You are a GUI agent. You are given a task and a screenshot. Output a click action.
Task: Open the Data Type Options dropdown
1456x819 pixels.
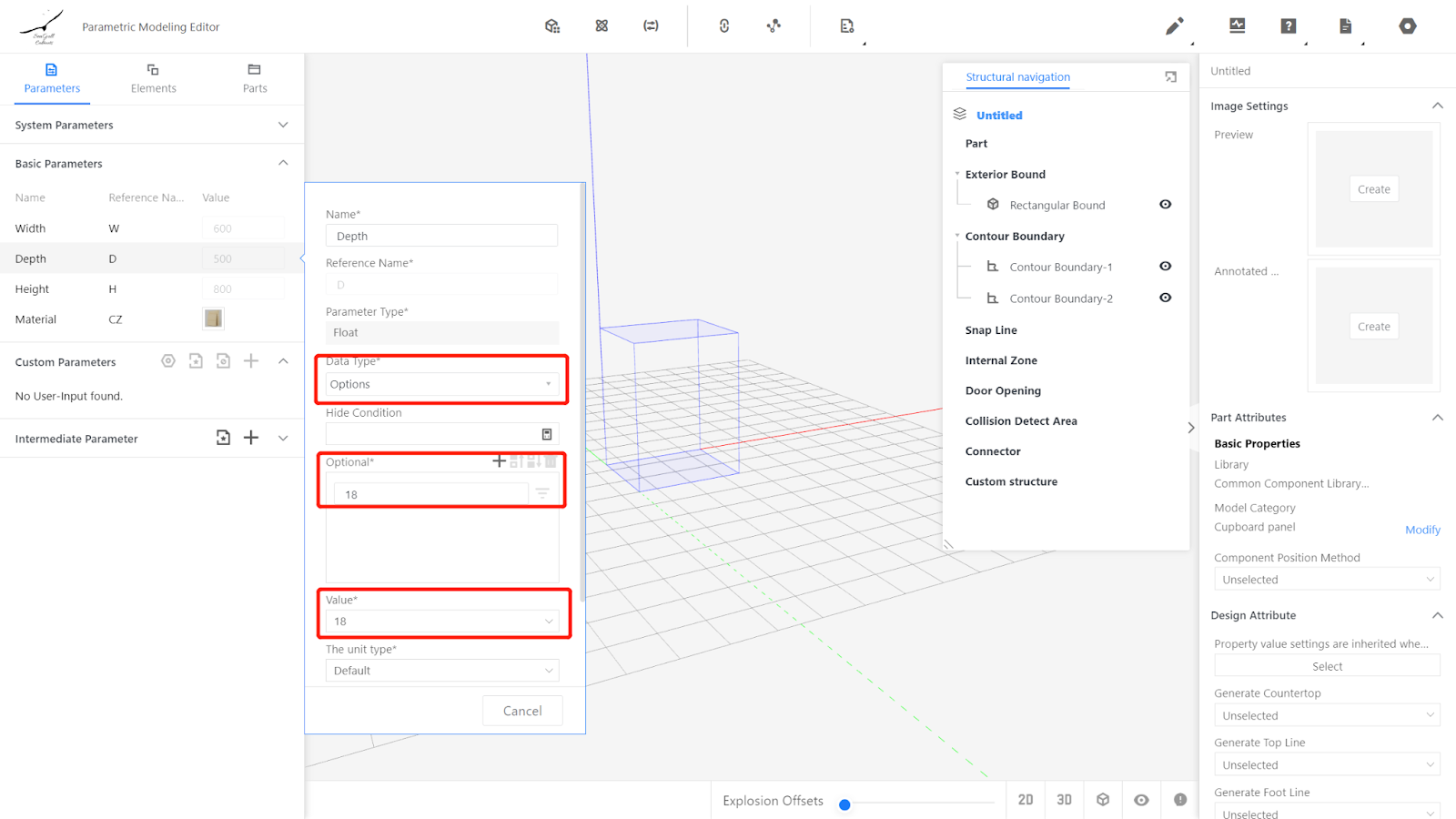pyautogui.click(x=441, y=384)
